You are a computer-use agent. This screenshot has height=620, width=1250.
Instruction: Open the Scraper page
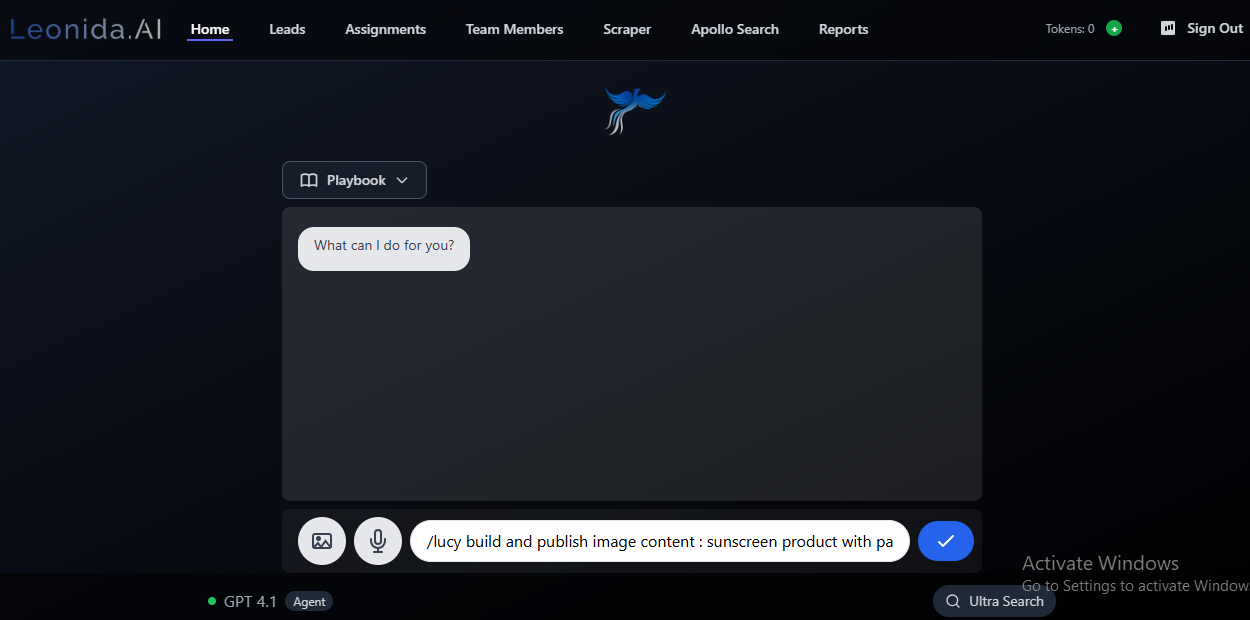click(627, 29)
